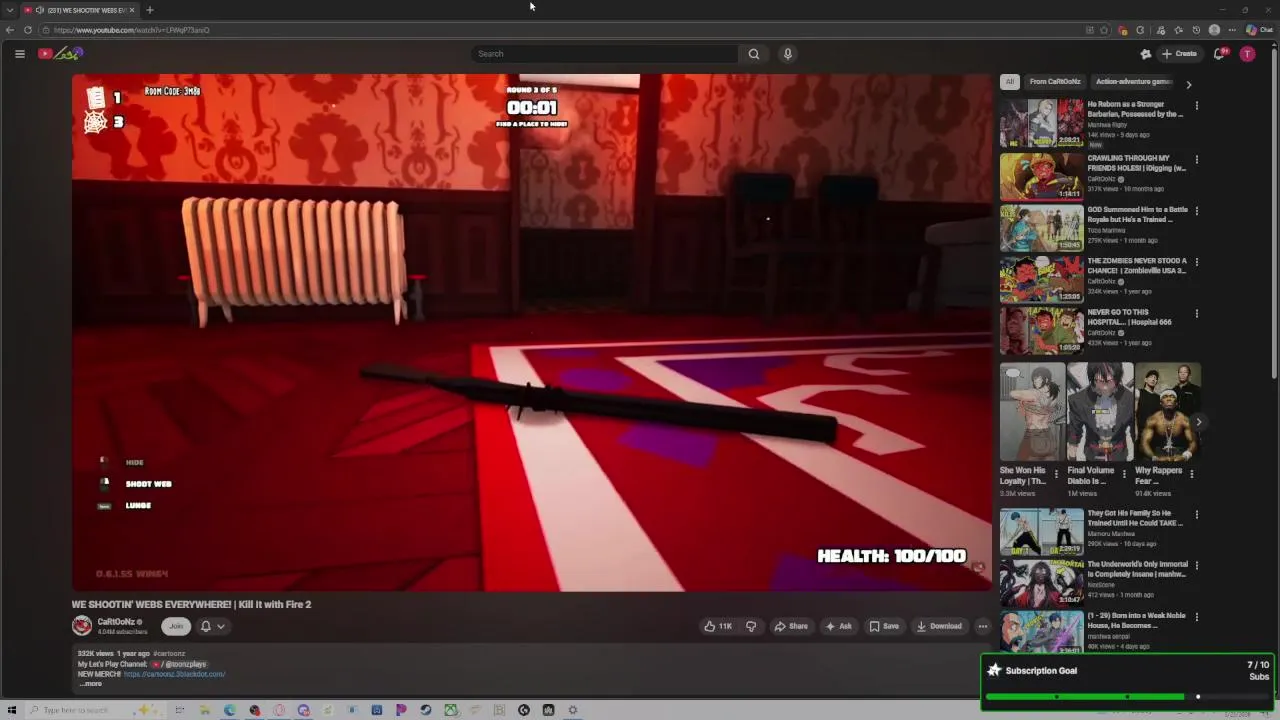Screen dimensions: 1280x720
Task: Open GOD Summoned Him to Battle Royale thumbnail
Action: 1041,227
